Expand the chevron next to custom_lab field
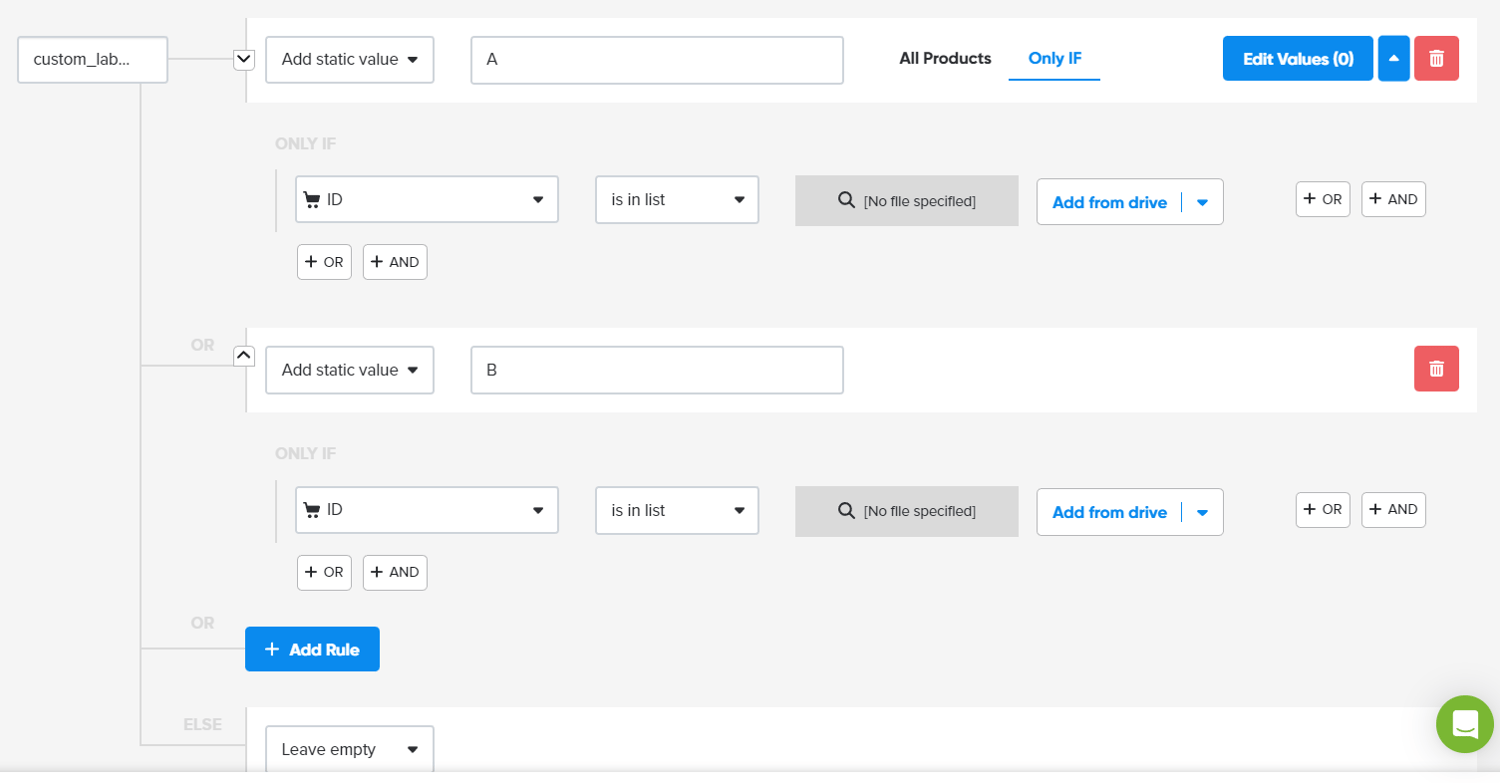 click(x=243, y=58)
